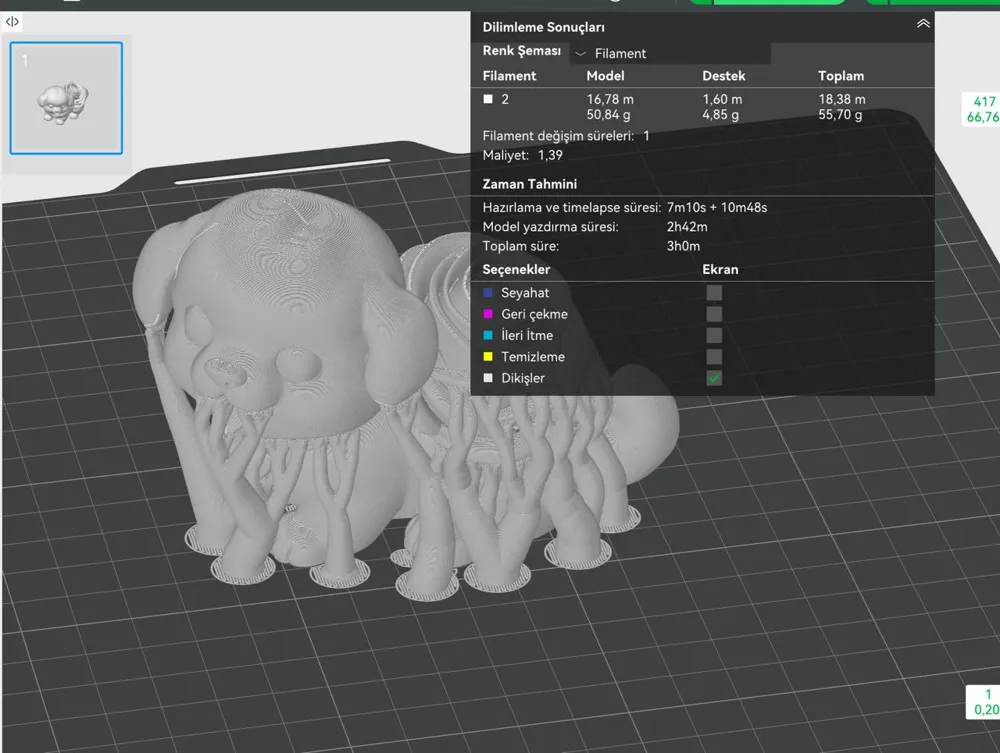
Task: Click the white Dikişler color swatch
Action: click(487, 378)
